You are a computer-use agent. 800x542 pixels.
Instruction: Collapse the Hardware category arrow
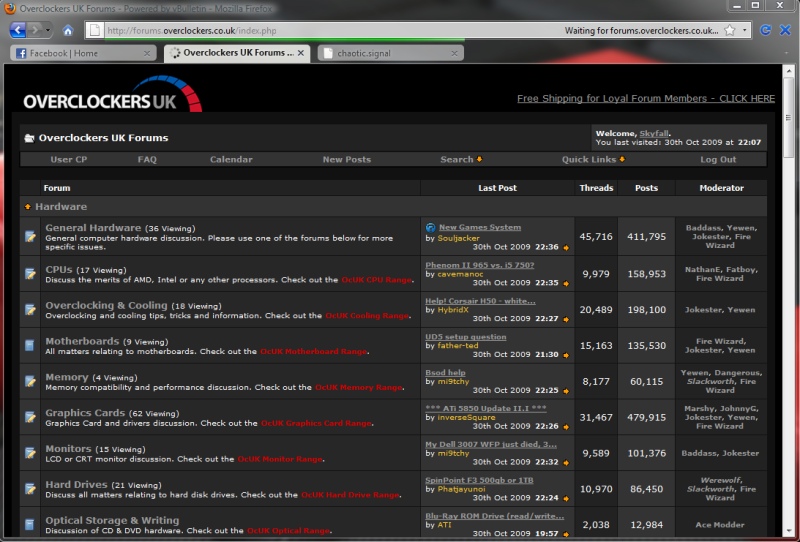(28, 207)
